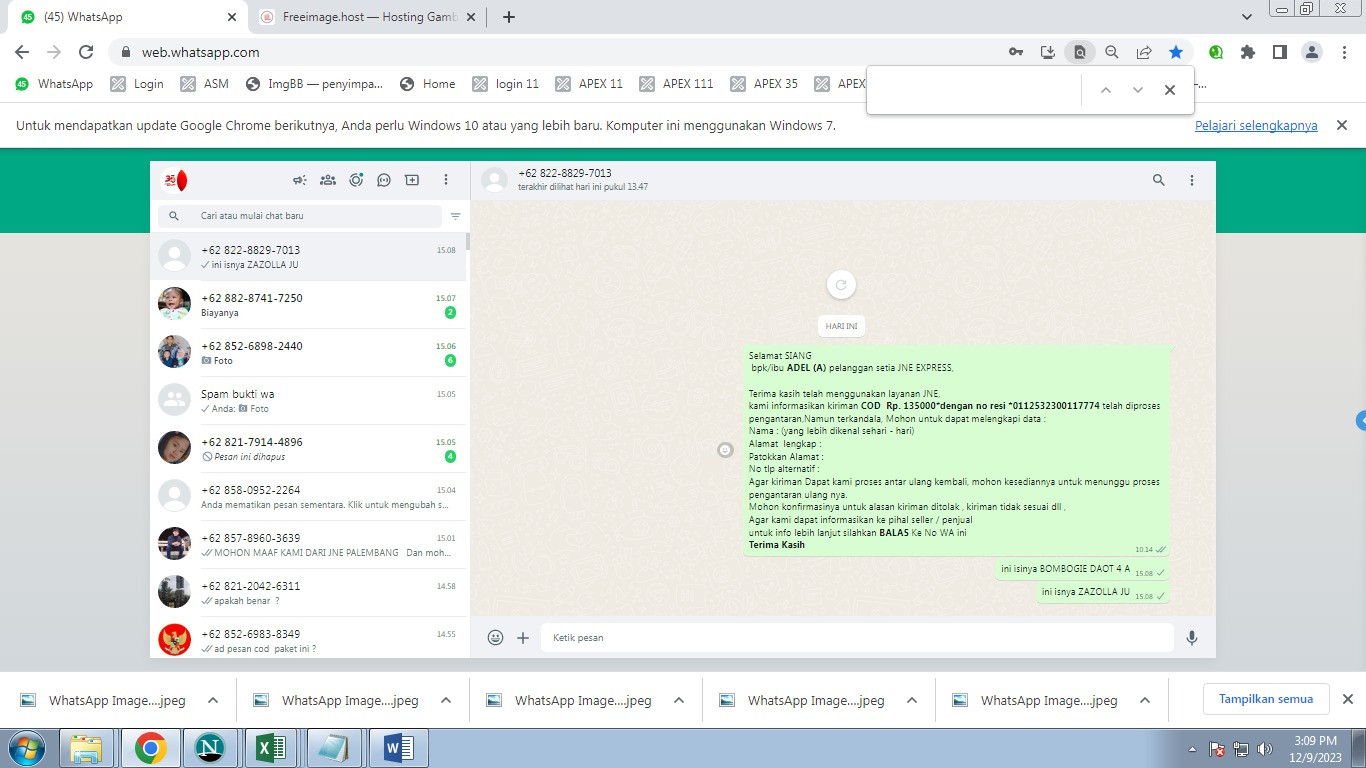Go to previous find result
This screenshot has height=768, width=1366.
click(1106, 90)
